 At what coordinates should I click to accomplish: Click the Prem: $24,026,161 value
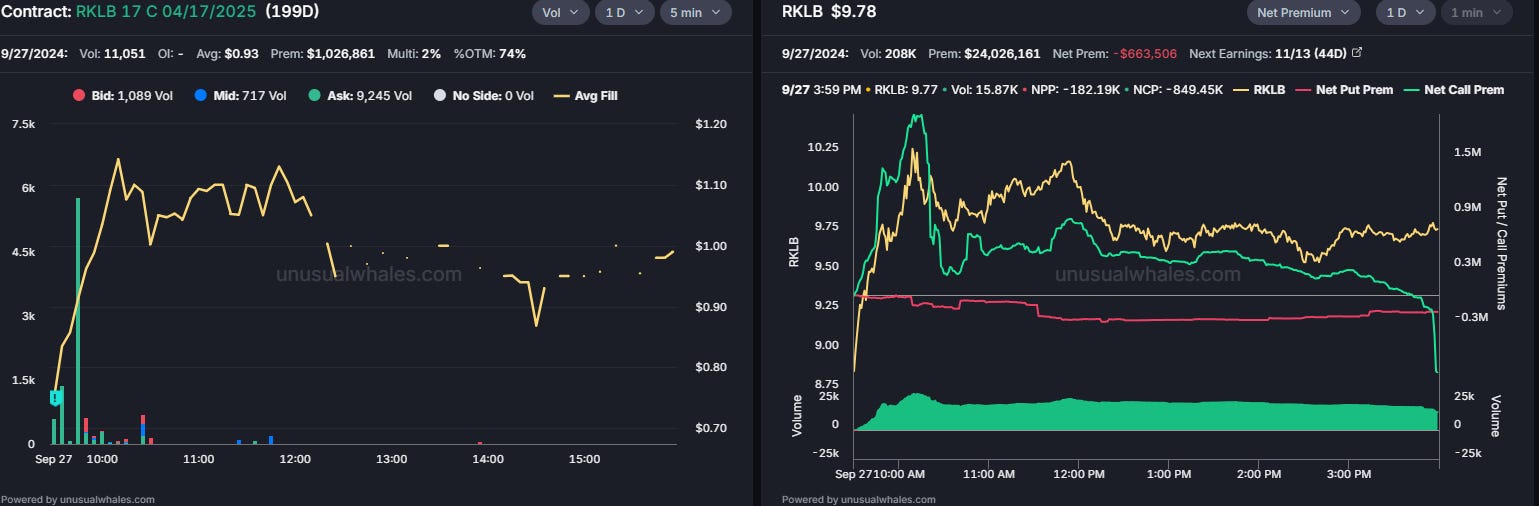985,53
